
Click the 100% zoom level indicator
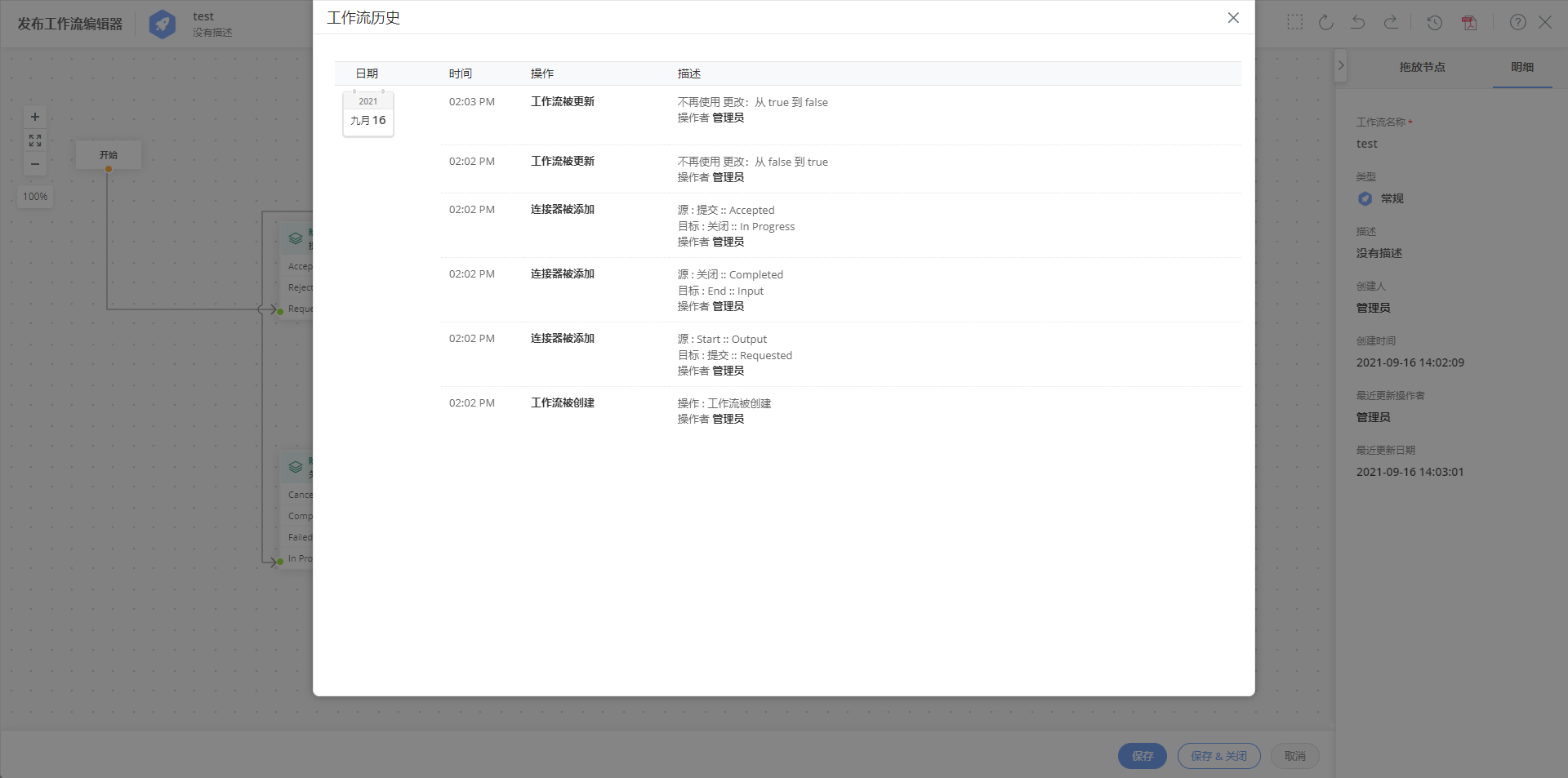(35, 197)
